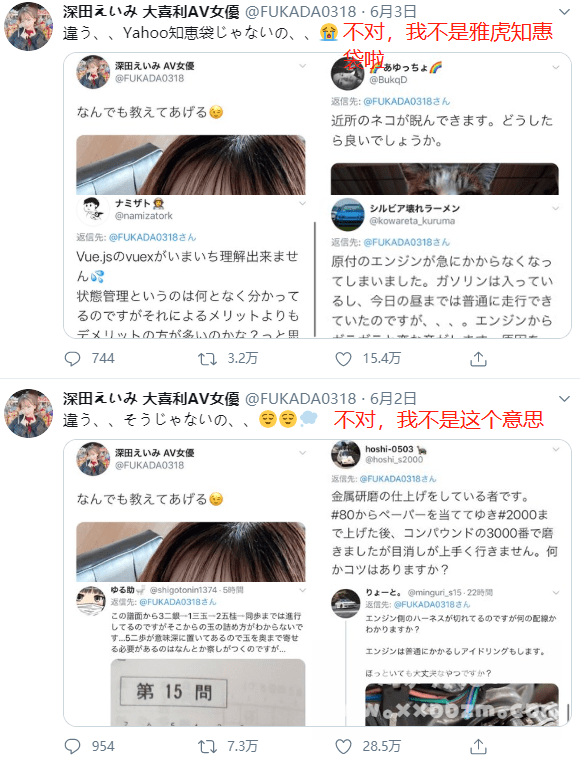This screenshot has height=758, width=580.
Task: Open the 第15問 shogi puzzle image
Action: point(208,692)
